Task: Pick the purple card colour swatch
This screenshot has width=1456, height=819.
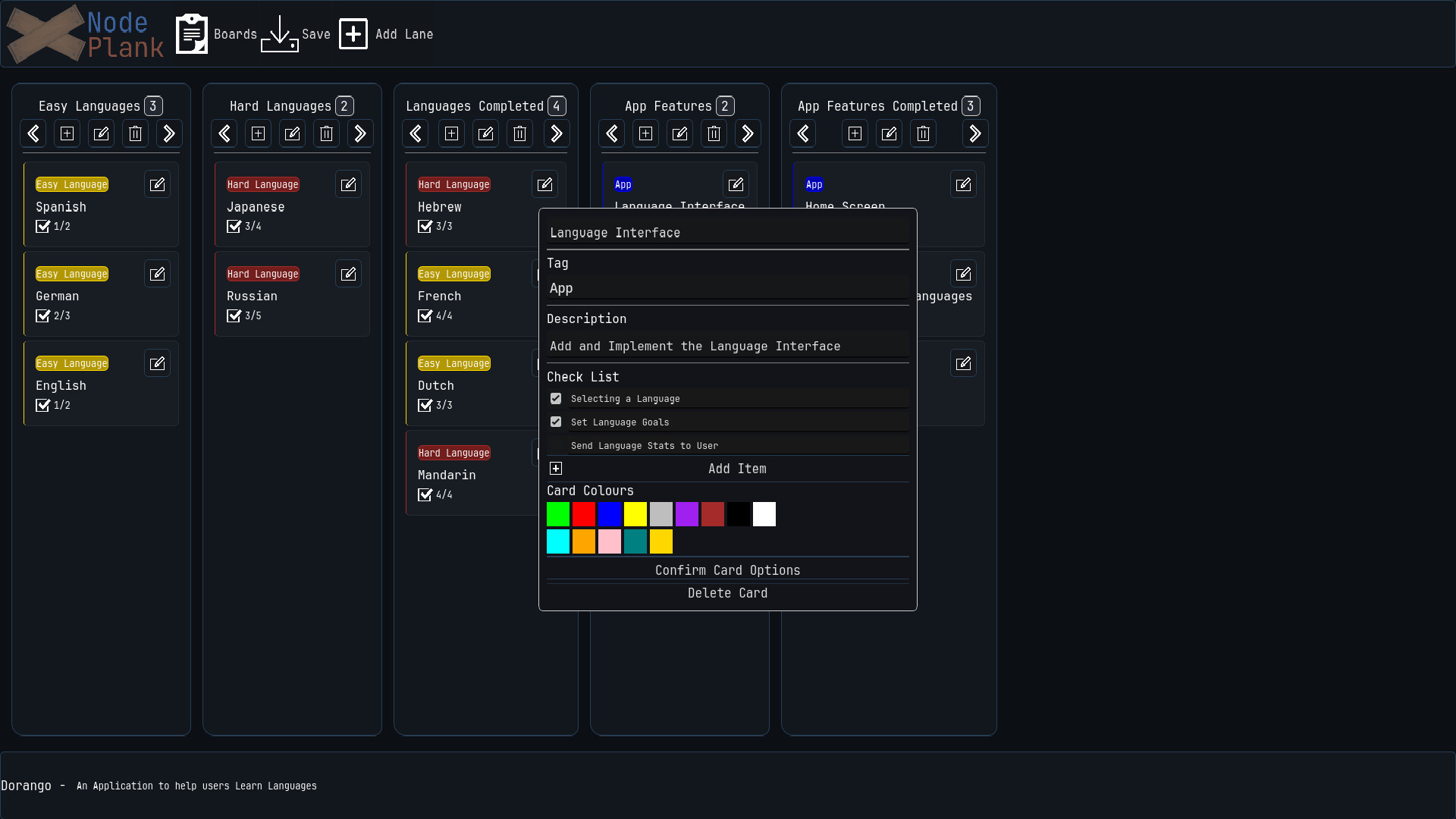Action: point(687,514)
